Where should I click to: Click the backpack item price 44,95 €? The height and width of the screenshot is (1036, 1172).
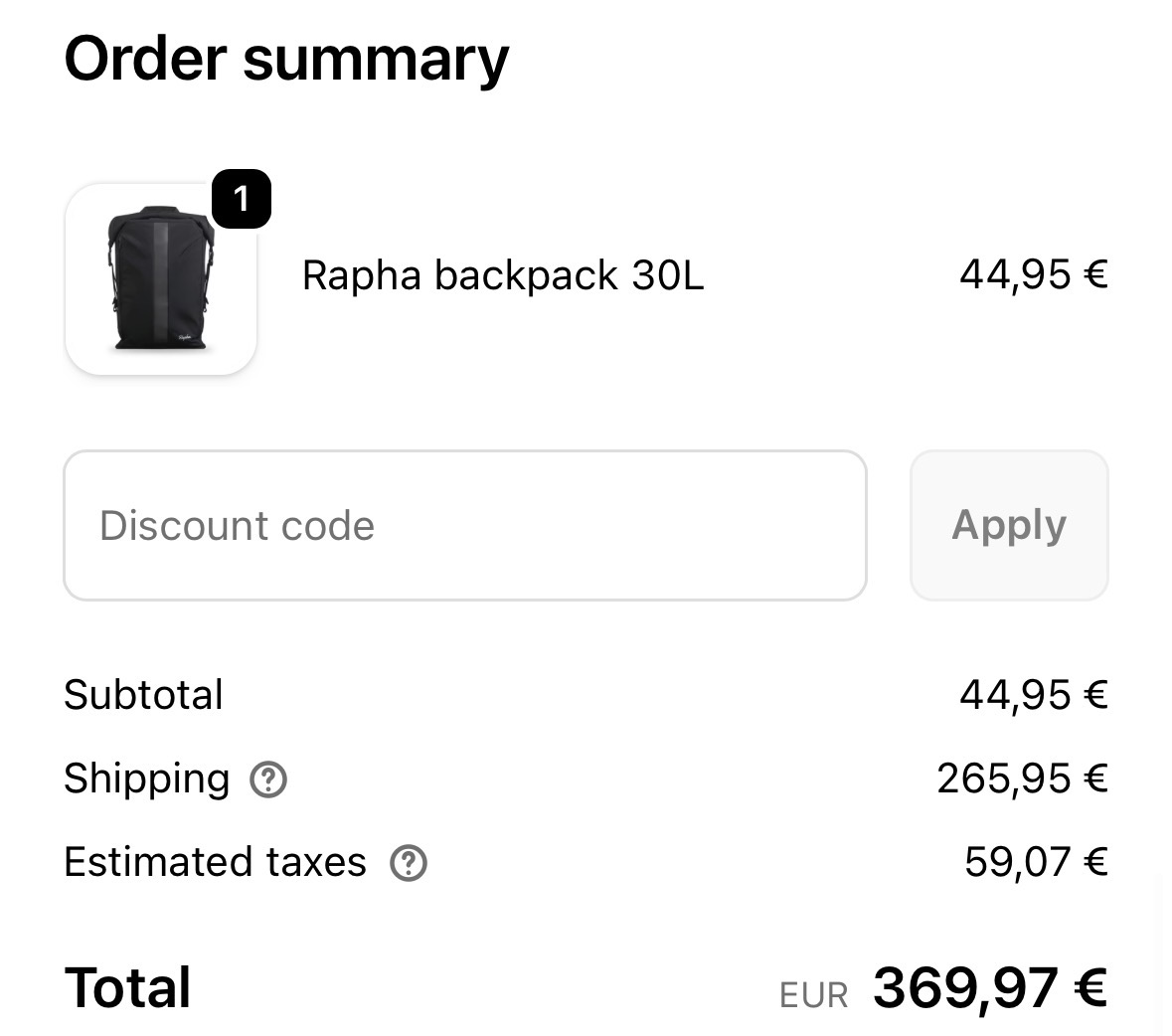tap(1033, 273)
